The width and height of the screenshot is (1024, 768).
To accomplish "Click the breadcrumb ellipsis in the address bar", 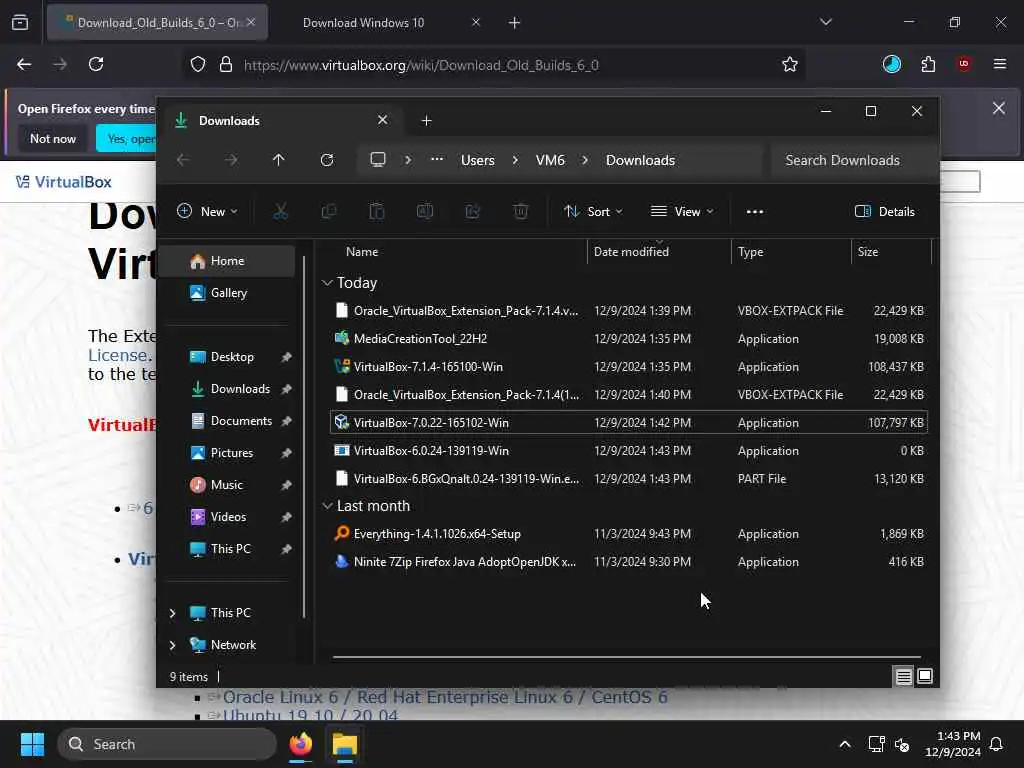I will click(x=437, y=160).
